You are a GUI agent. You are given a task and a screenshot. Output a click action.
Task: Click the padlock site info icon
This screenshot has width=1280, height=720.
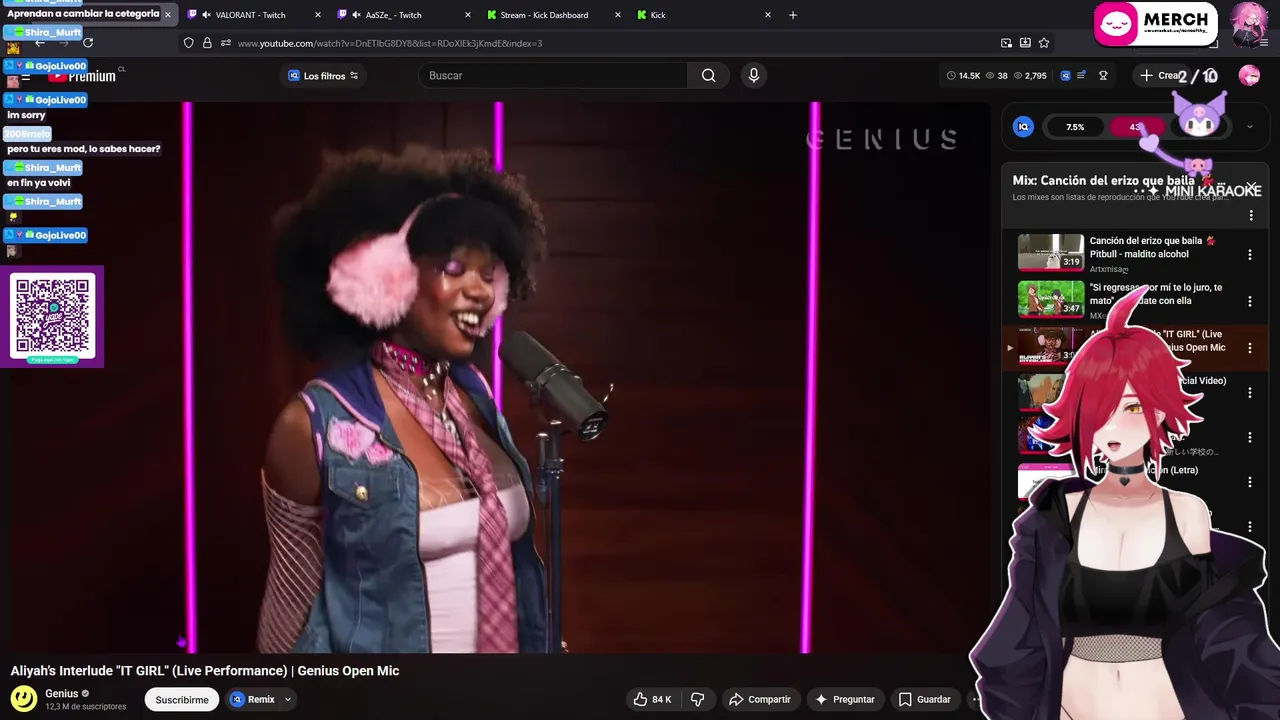pos(207,43)
